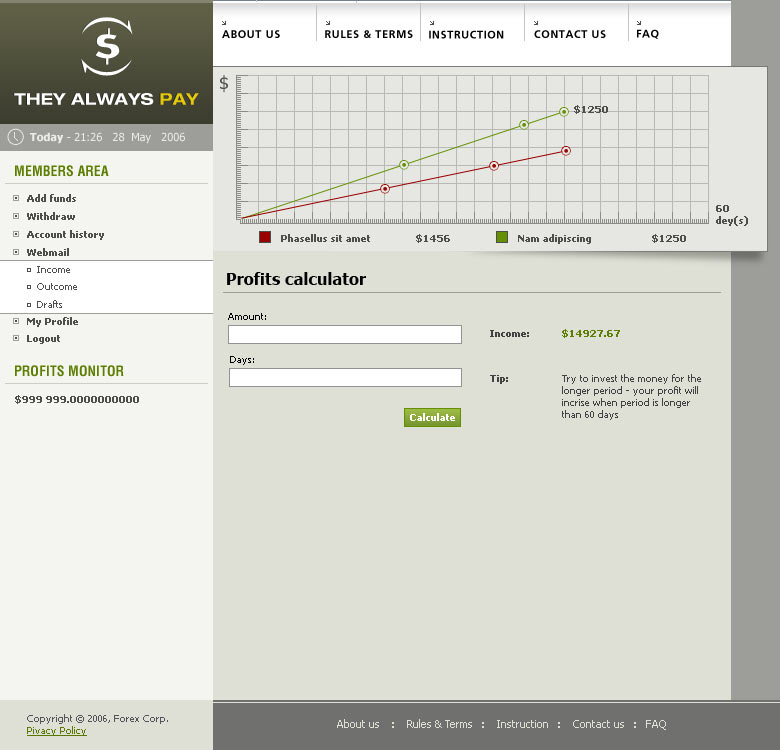Open the Income webmail subitem
The height and width of the screenshot is (750, 780).
point(53,270)
